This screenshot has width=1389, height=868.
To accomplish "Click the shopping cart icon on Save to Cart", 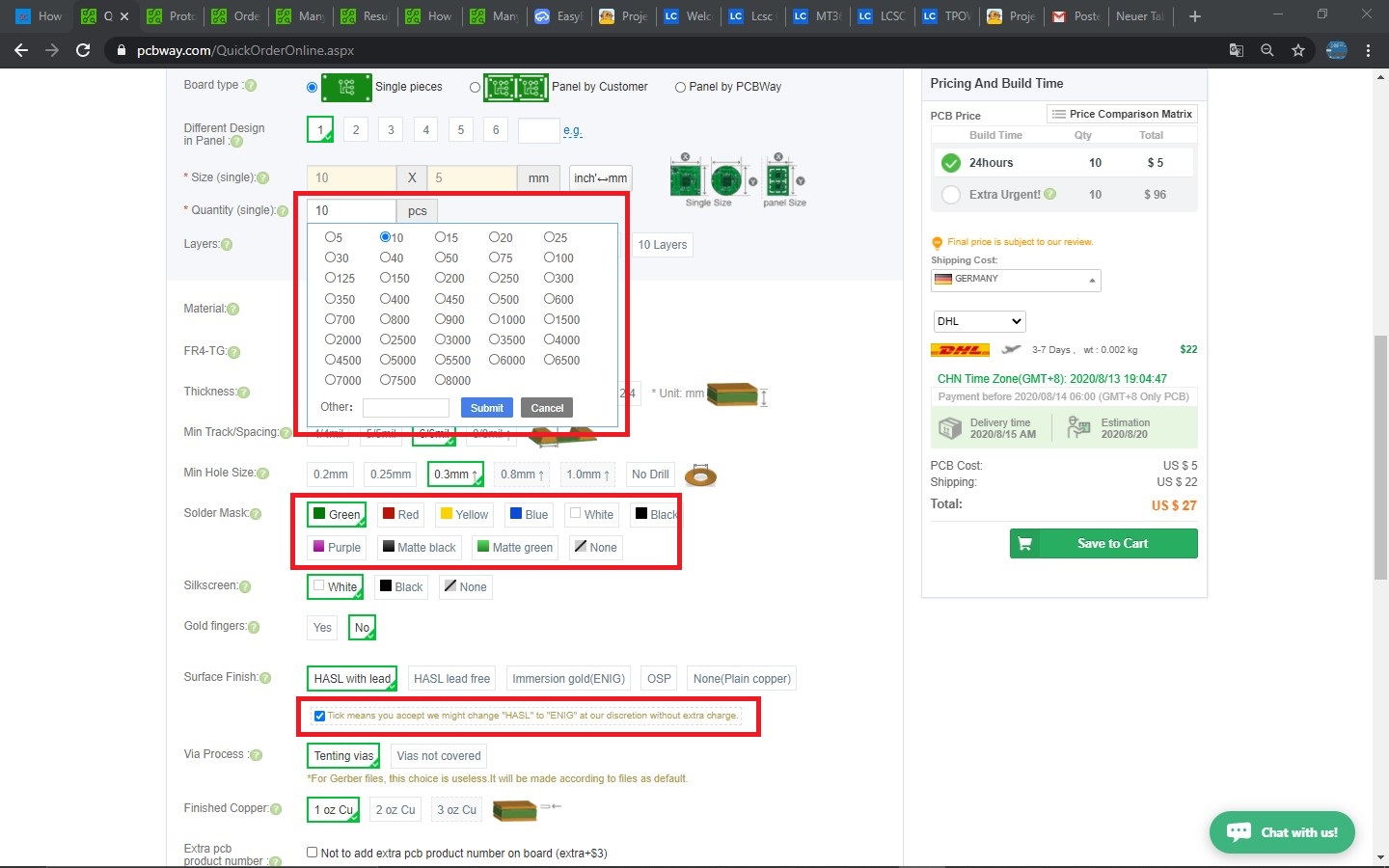I will [x=1025, y=543].
